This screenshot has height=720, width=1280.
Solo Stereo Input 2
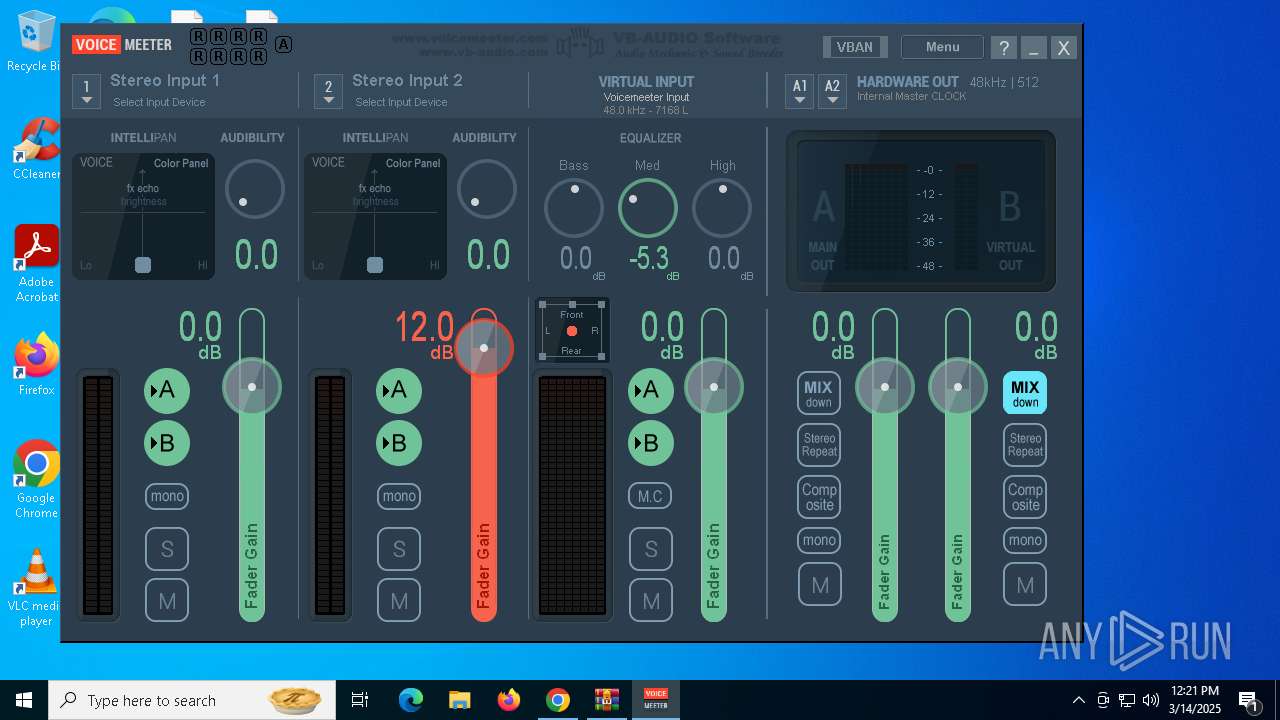pyautogui.click(x=399, y=548)
